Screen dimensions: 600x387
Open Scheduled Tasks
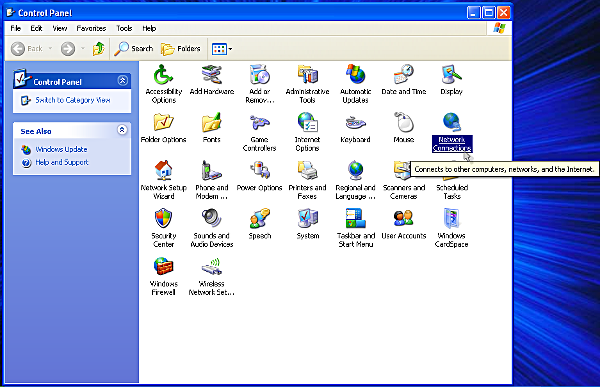click(452, 191)
